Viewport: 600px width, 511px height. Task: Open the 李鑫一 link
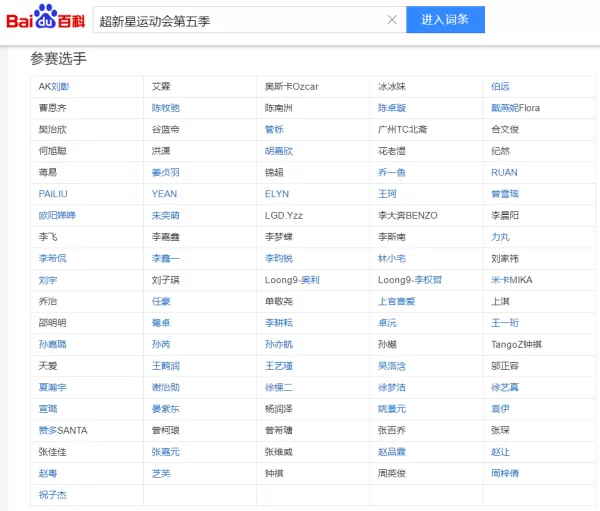tap(165, 258)
